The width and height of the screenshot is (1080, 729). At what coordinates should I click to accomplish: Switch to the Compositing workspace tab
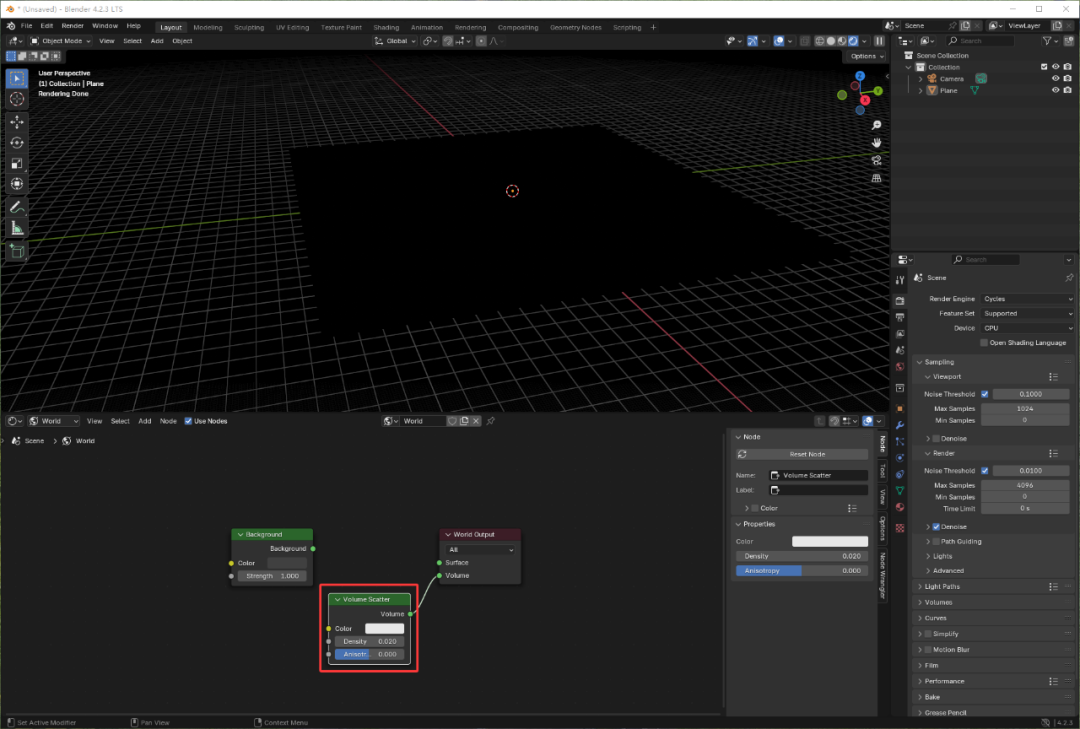[518, 28]
